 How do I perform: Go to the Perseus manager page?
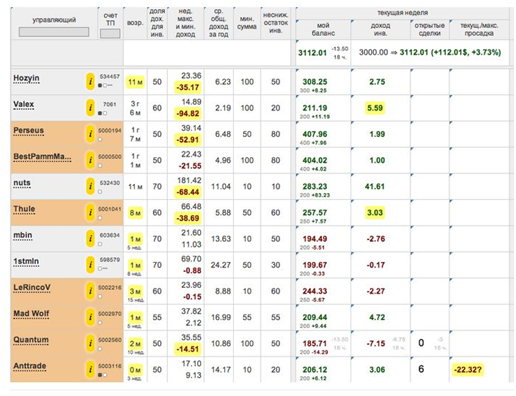point(29,131)
